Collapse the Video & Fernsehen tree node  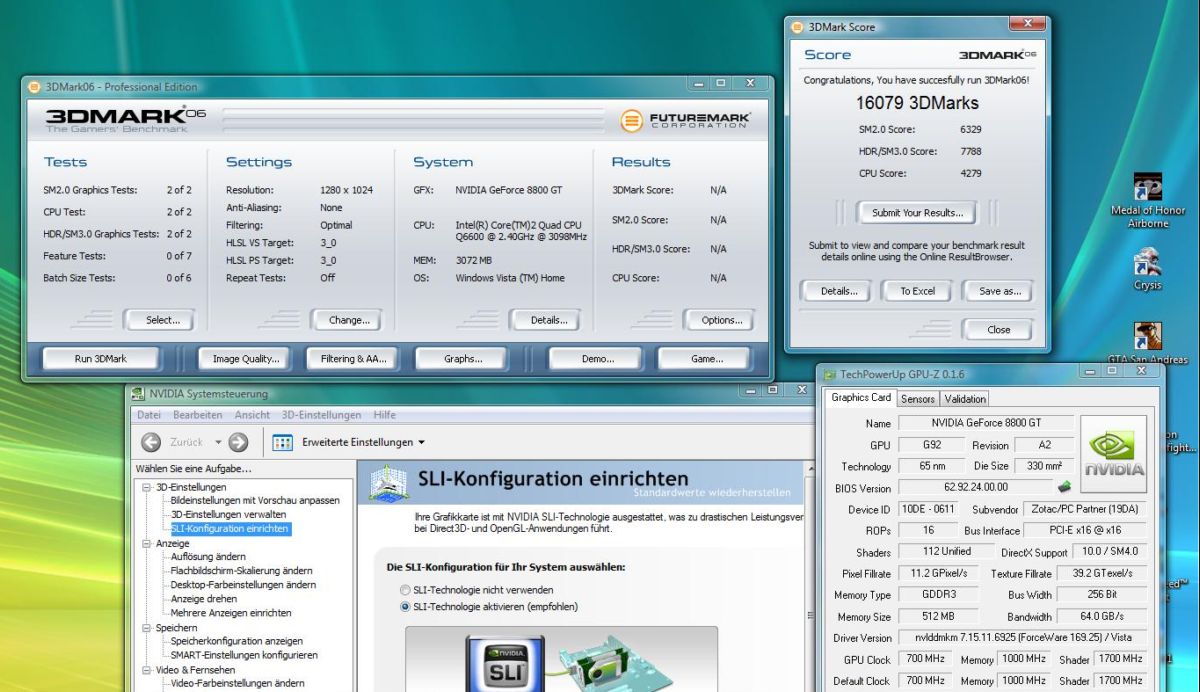(x=146, y=670)
